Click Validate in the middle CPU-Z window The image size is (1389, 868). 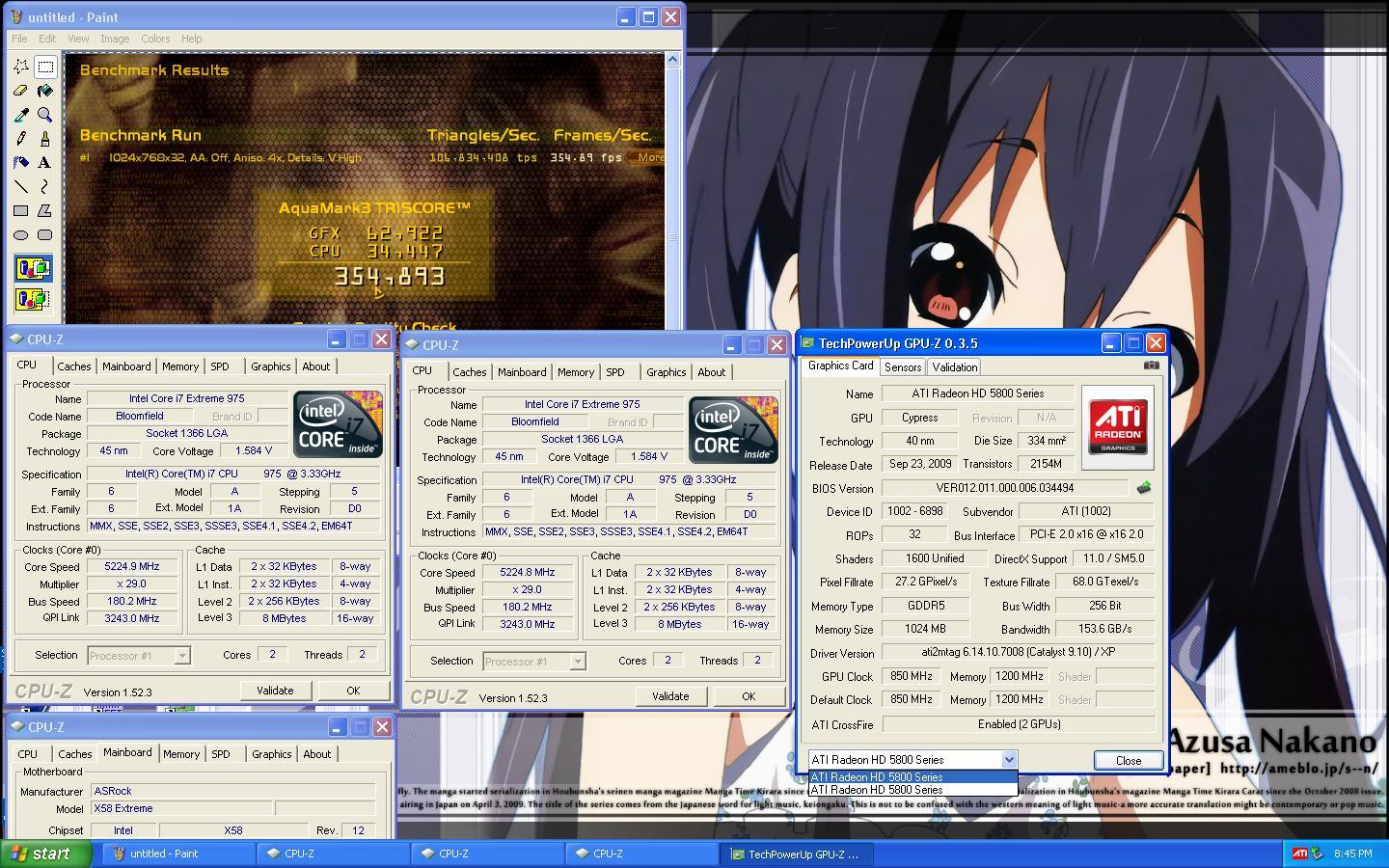670,696
